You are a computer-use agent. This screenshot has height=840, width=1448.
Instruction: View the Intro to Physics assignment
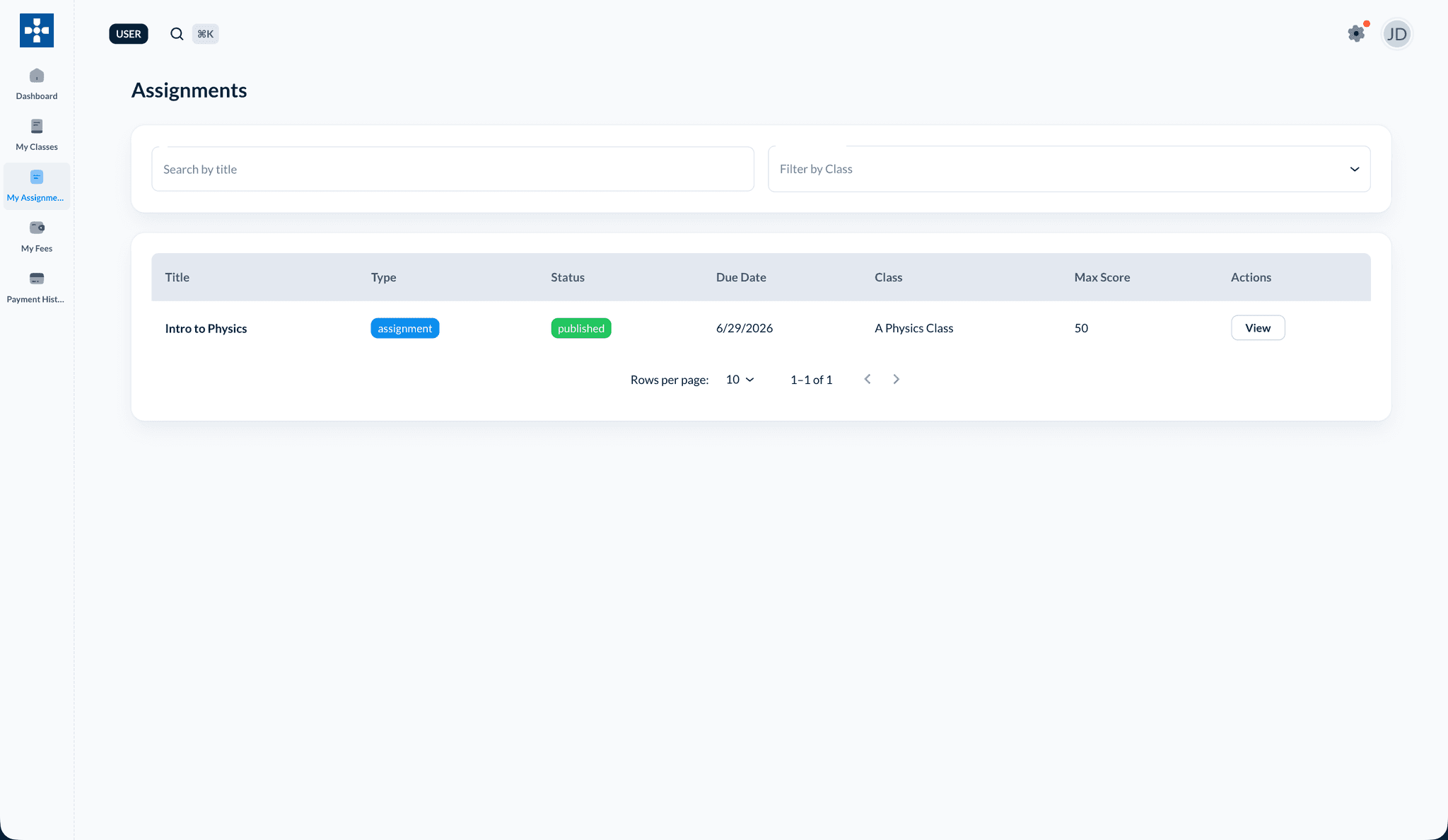(1258, 328)
